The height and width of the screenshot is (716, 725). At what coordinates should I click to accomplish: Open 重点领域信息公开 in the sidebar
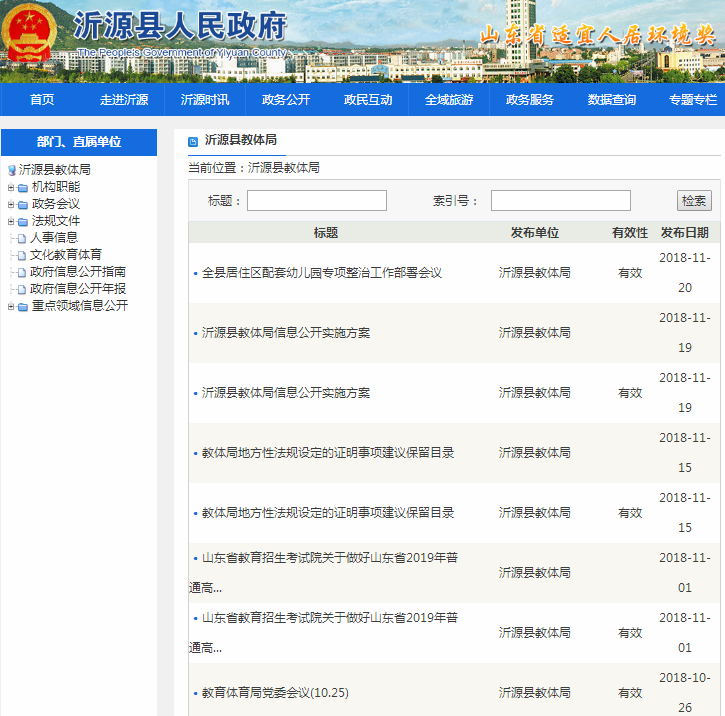click(80, 306)
